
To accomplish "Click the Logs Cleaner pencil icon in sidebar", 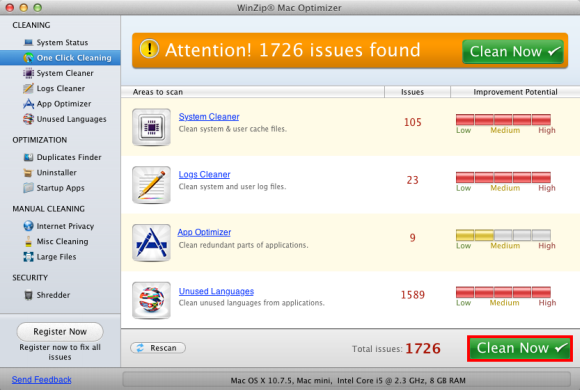I will [28, 88].
